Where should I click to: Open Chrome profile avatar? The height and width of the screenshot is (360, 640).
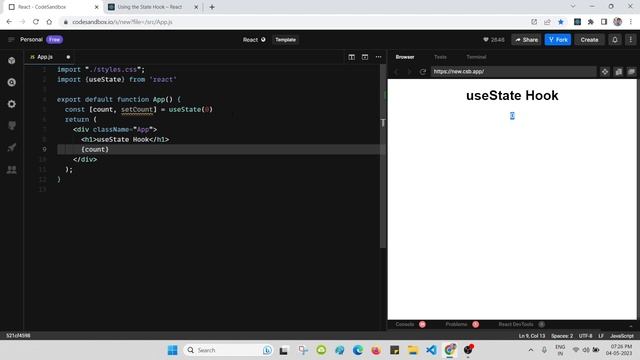click(x=618, y=22)
